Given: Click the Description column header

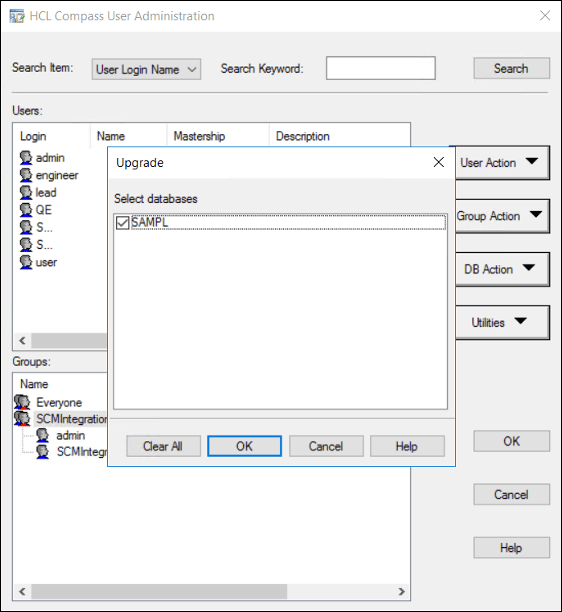Looking at the screenshot, I should pyautogui.click(x=339, y=136).
